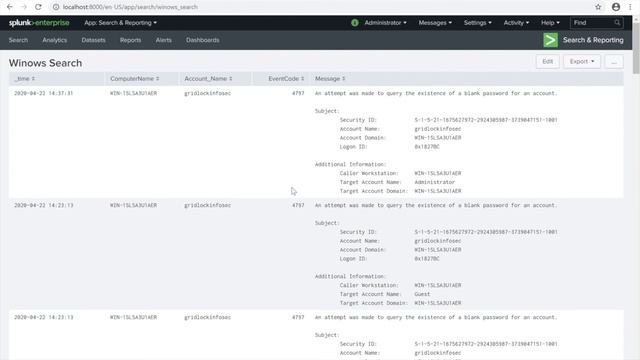Open the Dashboards tab

click(x=202, y=40)
